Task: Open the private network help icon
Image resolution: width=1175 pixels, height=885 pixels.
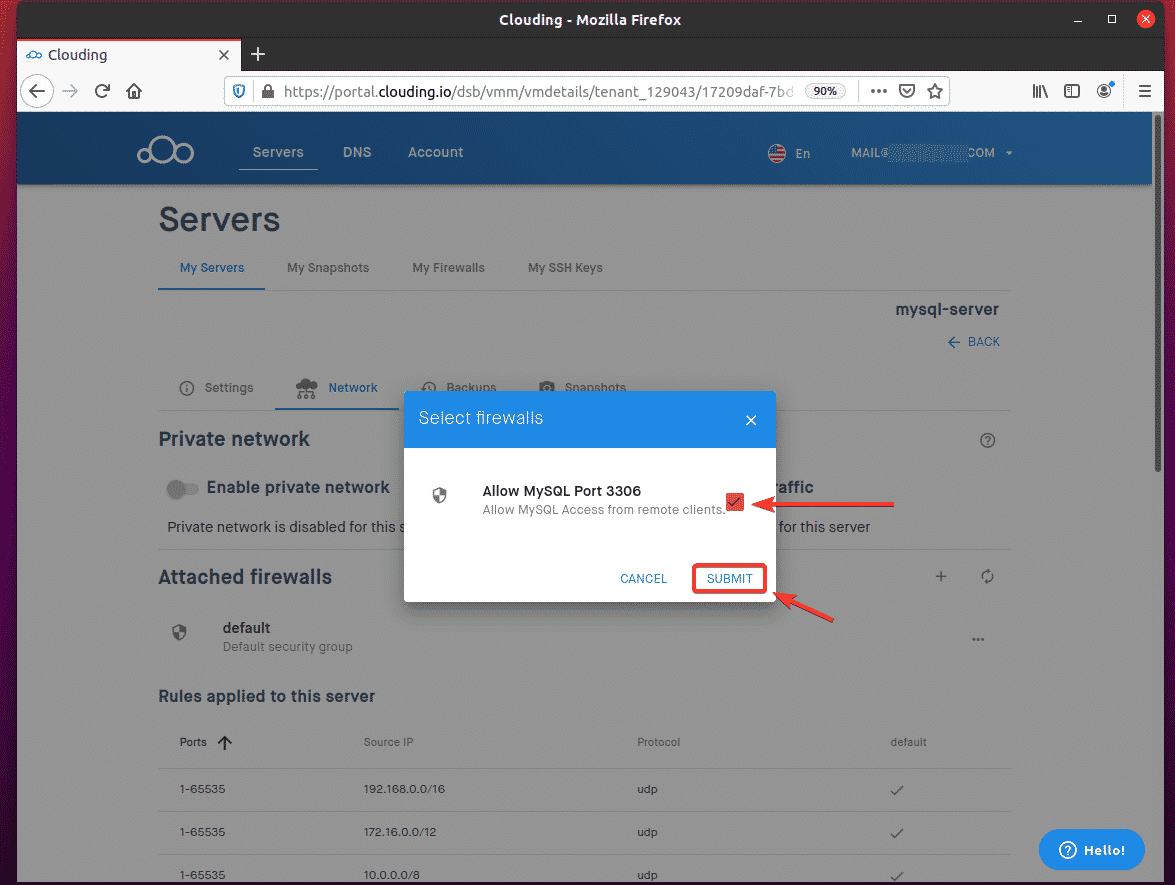Action: coord(988,440)
